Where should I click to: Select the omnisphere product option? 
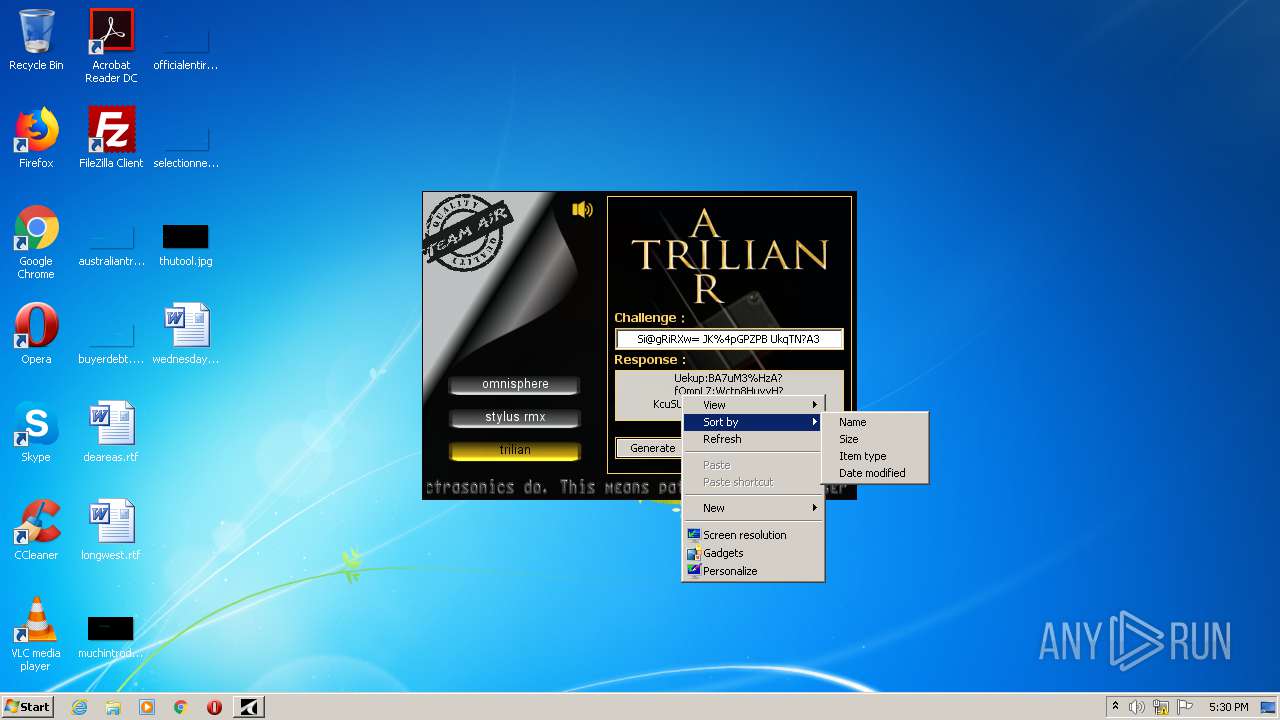coord(515,384)
